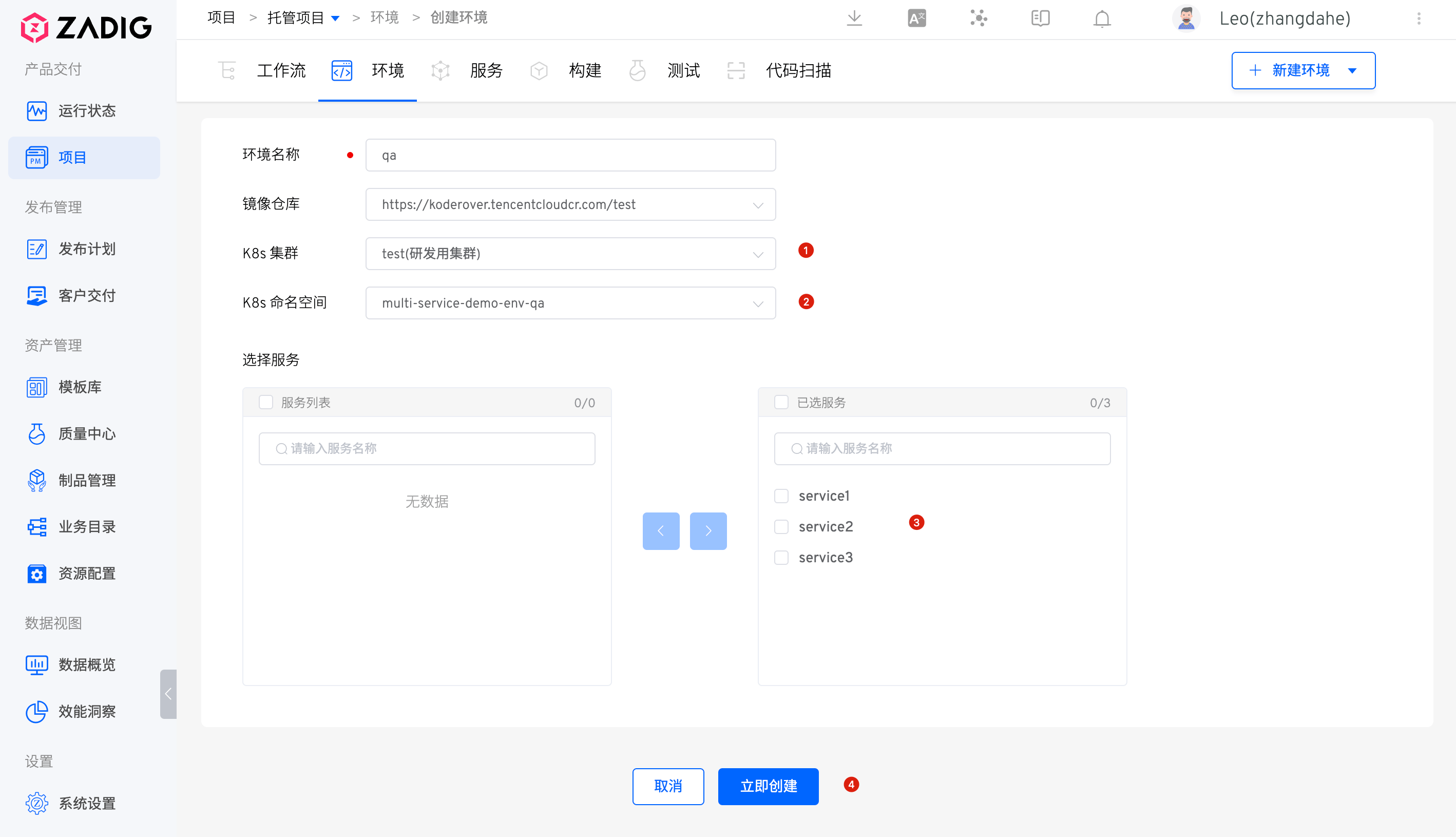The image size is (1456, 837).
Task: Tick the service2 checkbox
Action: (x=781, y=526)
